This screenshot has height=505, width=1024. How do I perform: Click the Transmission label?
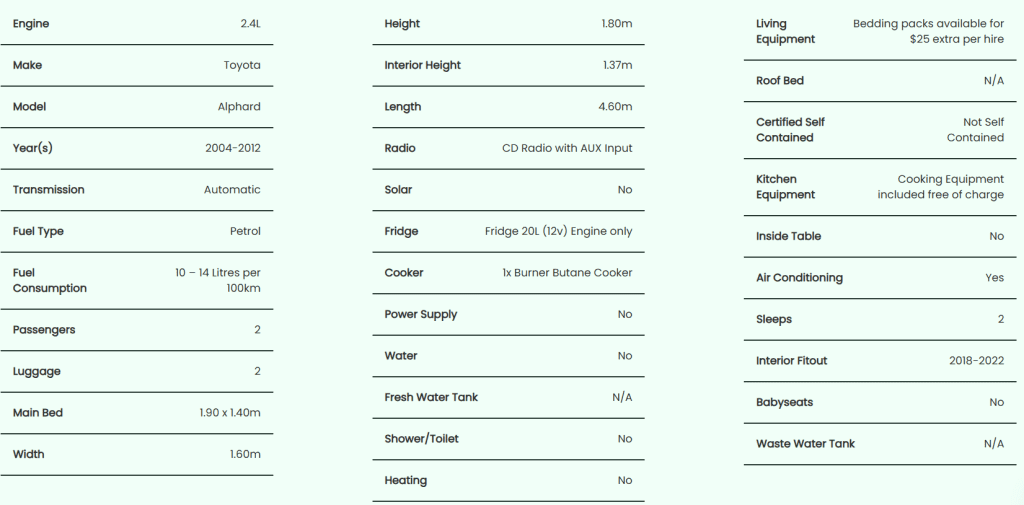(48, 190)
